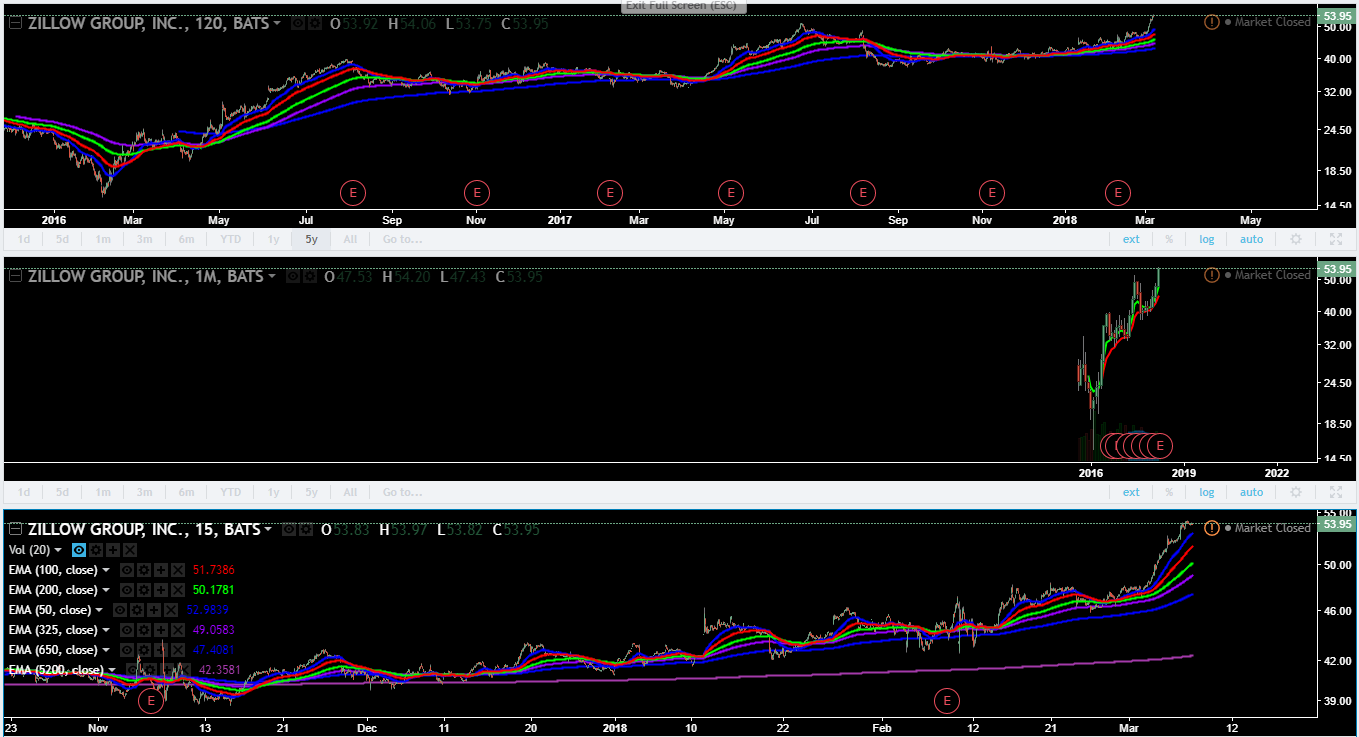Hide the EMA (200, close) line
Viewport: 1359px width, 737px height.
click(x=127, y=590)
